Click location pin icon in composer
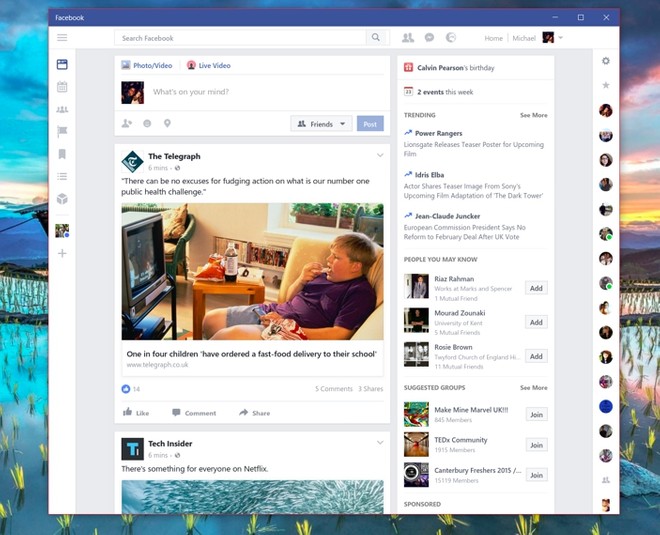Screen dimensions: 660x535 [x=167, y=123]
